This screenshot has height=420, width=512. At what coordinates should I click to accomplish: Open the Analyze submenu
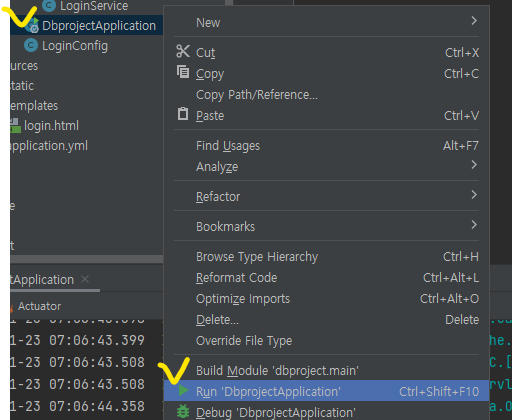(x=326, y=166)
